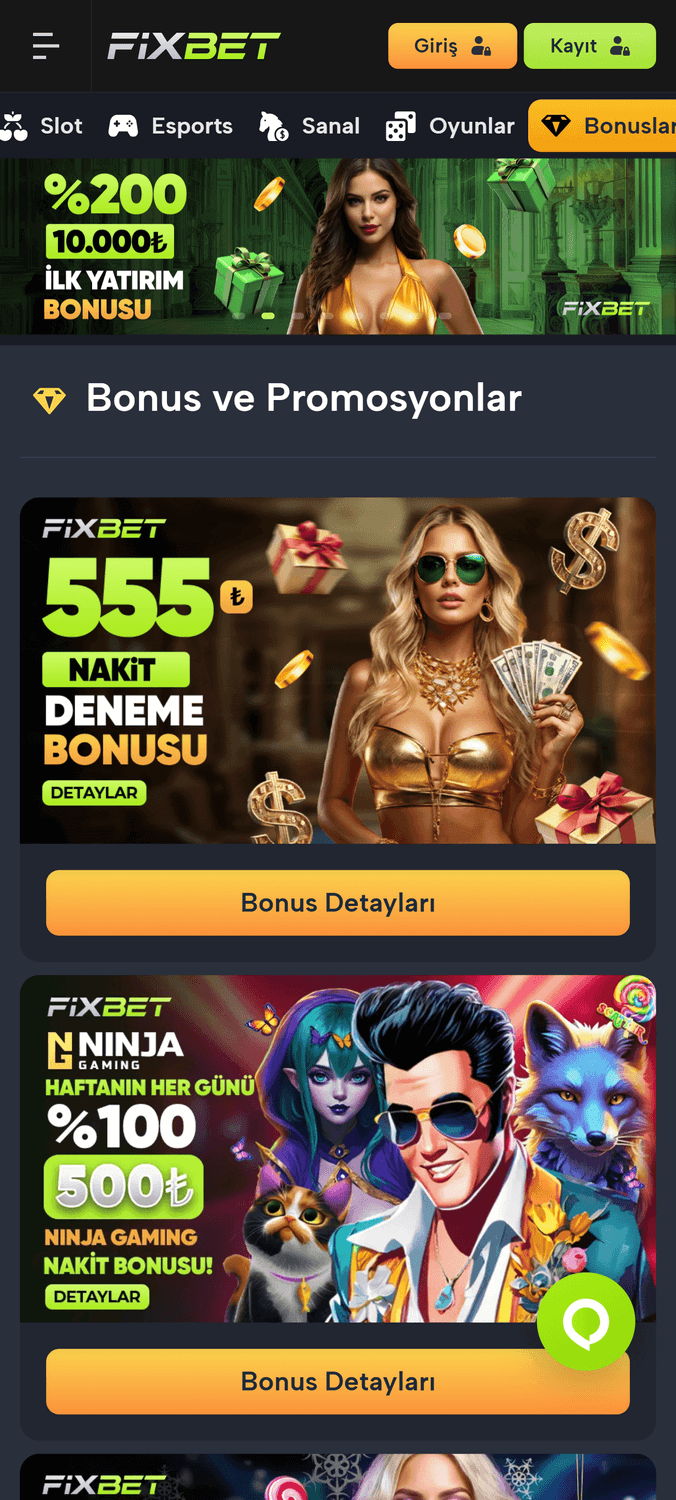Click the Oyunlar dice icon
676x1500 pixels.
(x=400, y=127)
